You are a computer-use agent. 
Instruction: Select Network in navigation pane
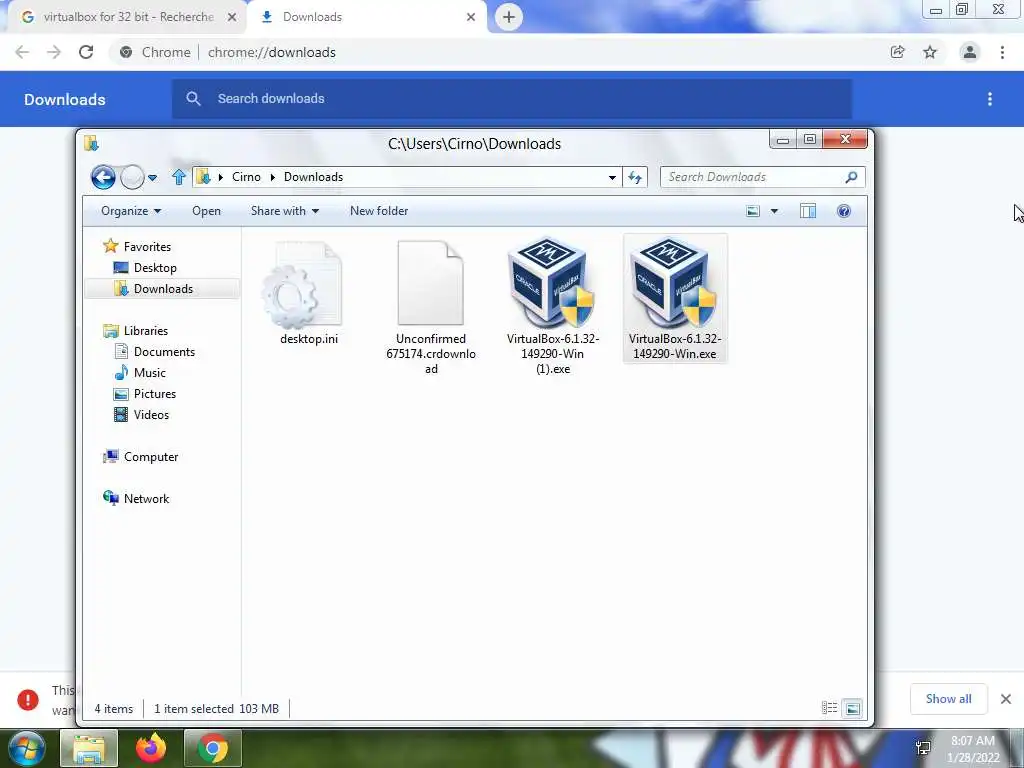136,498
